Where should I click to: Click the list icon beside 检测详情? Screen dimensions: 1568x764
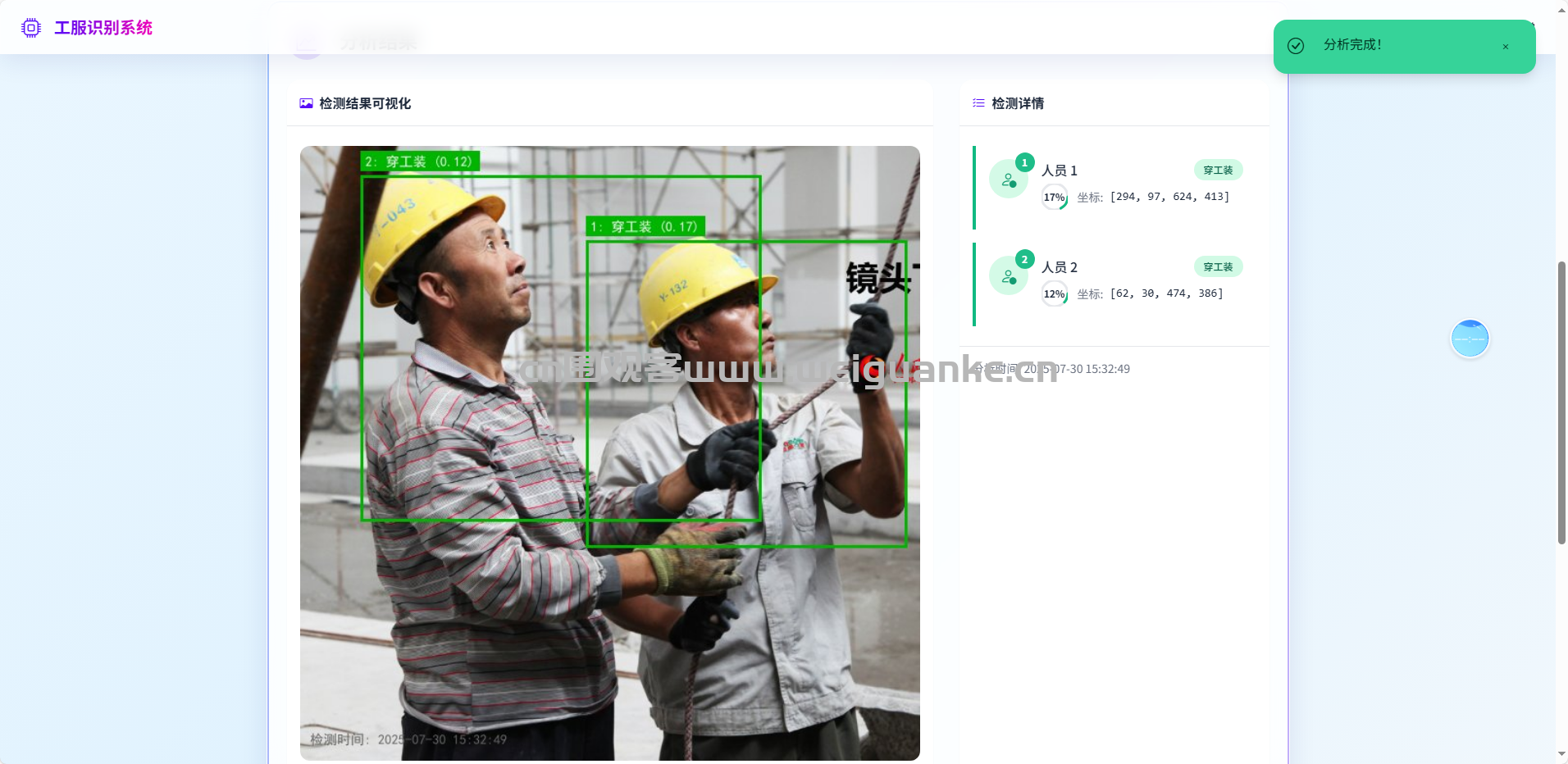[x=978, y=103]
